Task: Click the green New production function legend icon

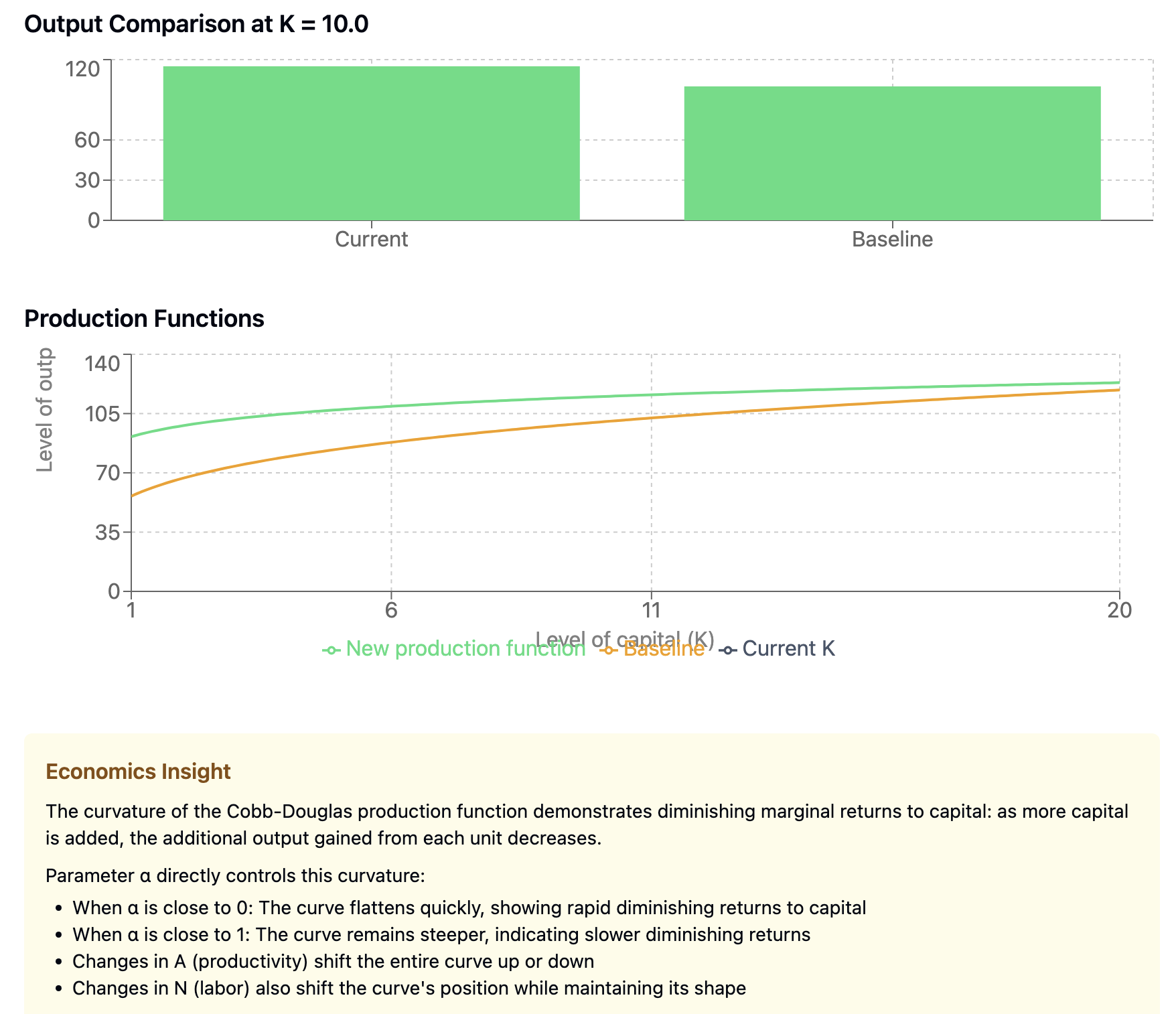Action: pos(332,650)
